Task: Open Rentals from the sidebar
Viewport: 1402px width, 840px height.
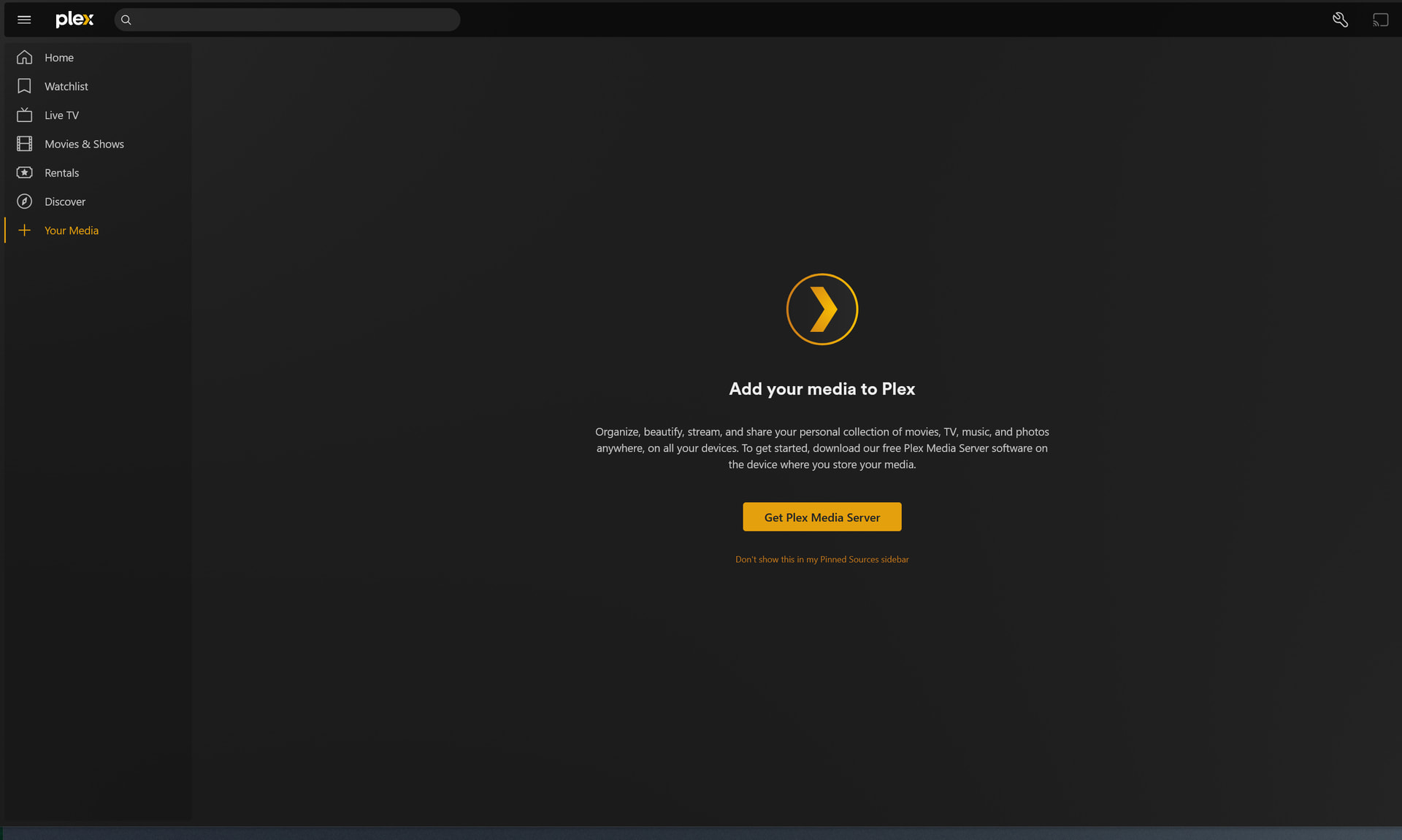Action: (x=61, y=173)
